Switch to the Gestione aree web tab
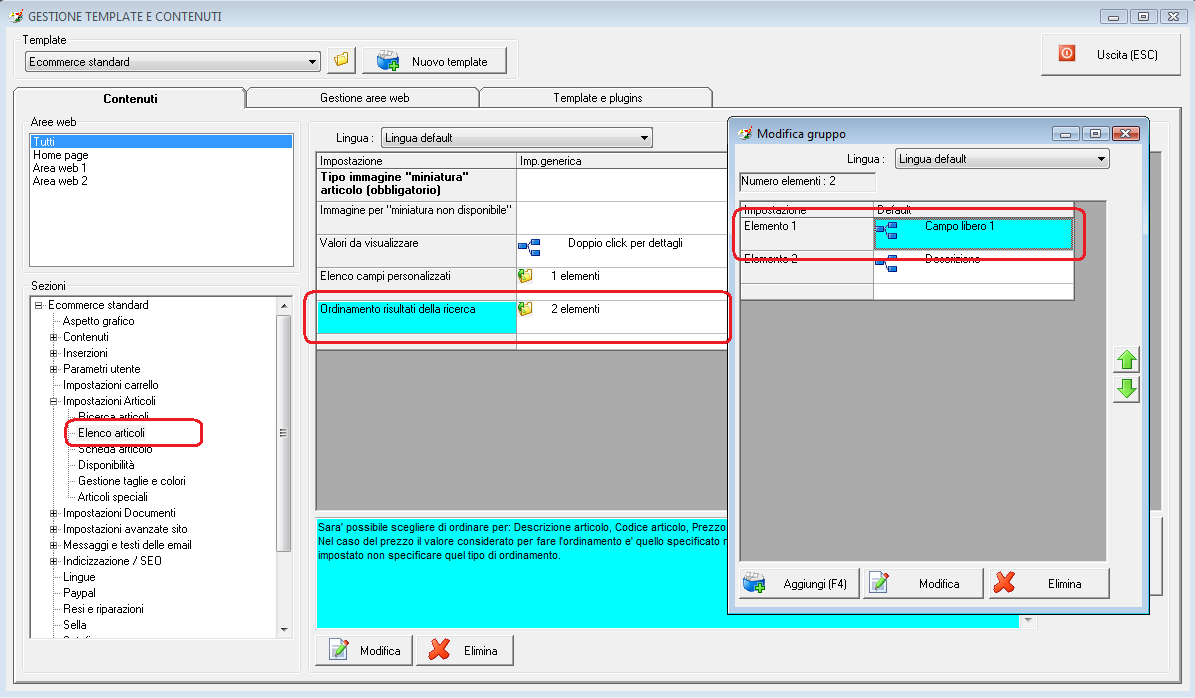Viewport: 1195px width, 698px height. [364, 98]
